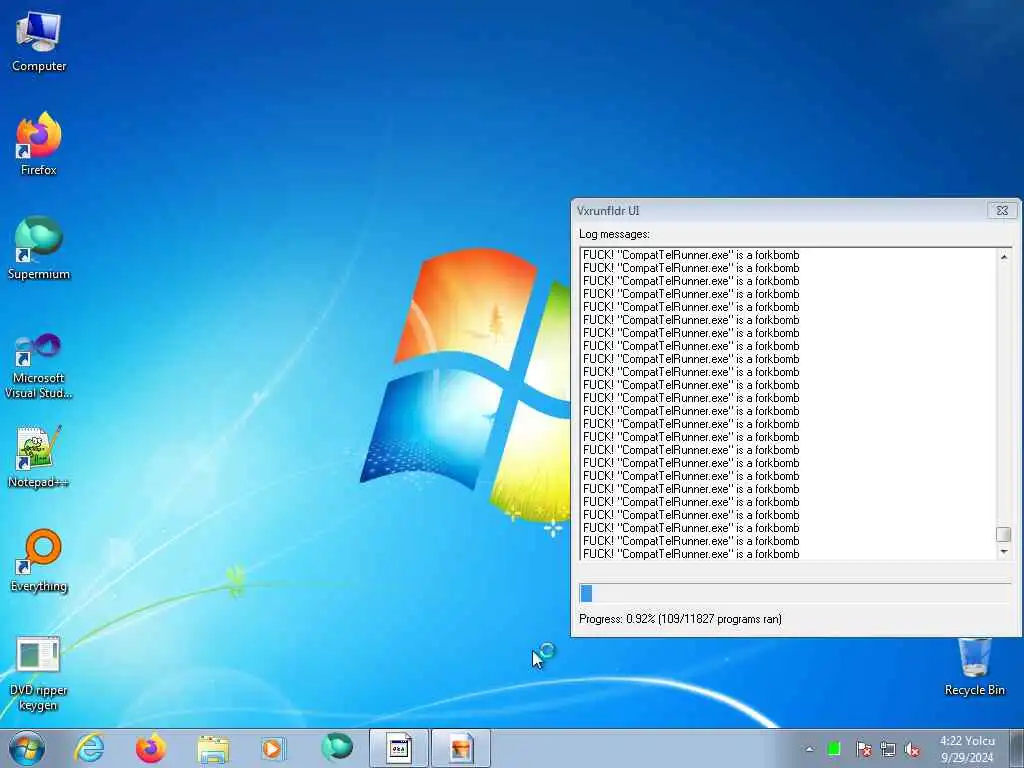Open the clock showing 9/29/2024
The height and width of the screenshot is (768, 1024).
point(967,749)
